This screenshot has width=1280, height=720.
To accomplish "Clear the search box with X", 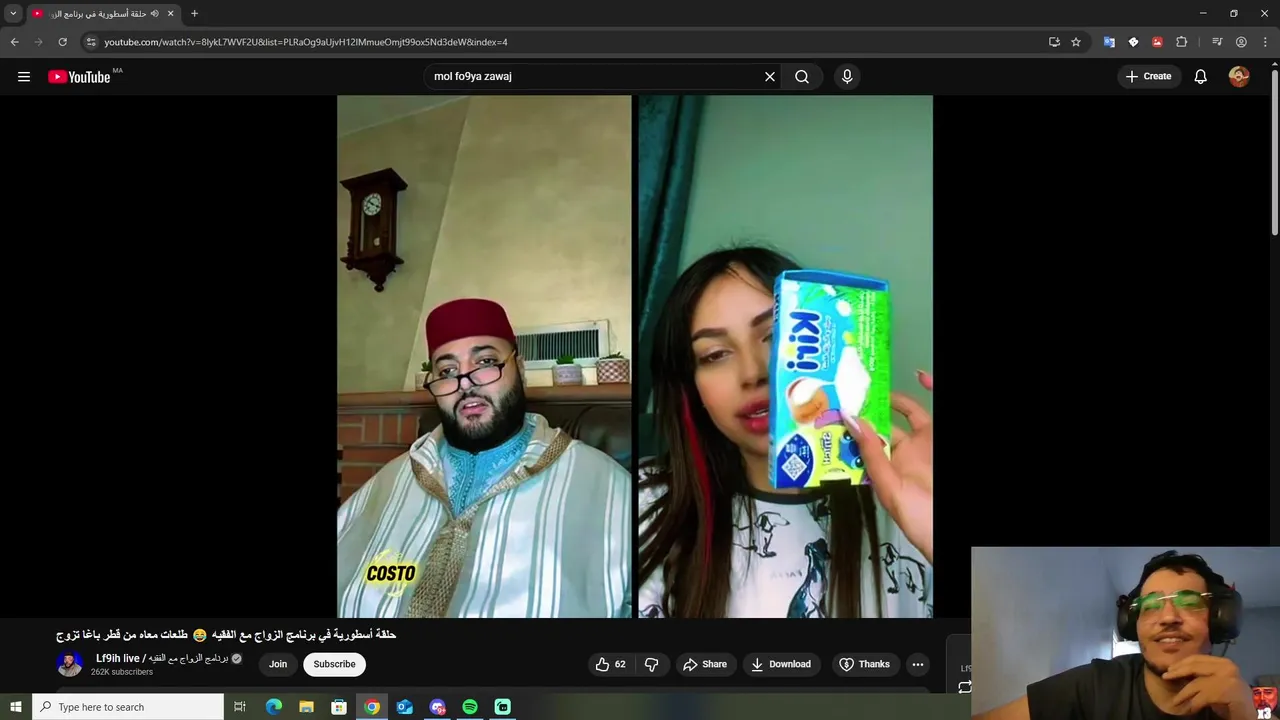I will pos(770,76).
